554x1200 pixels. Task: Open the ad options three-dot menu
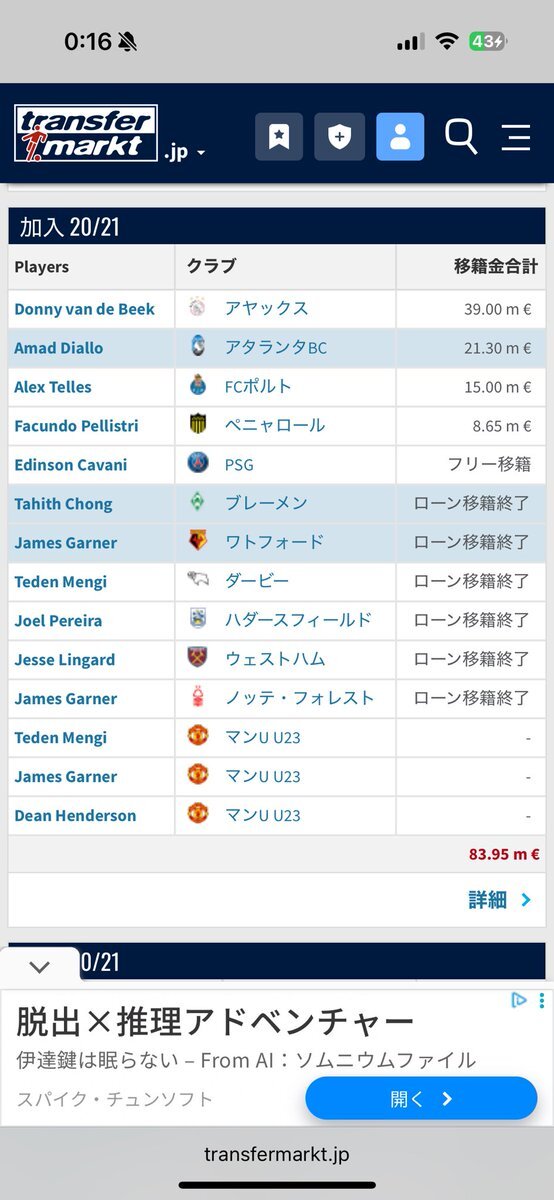(x=541, y=1000)
